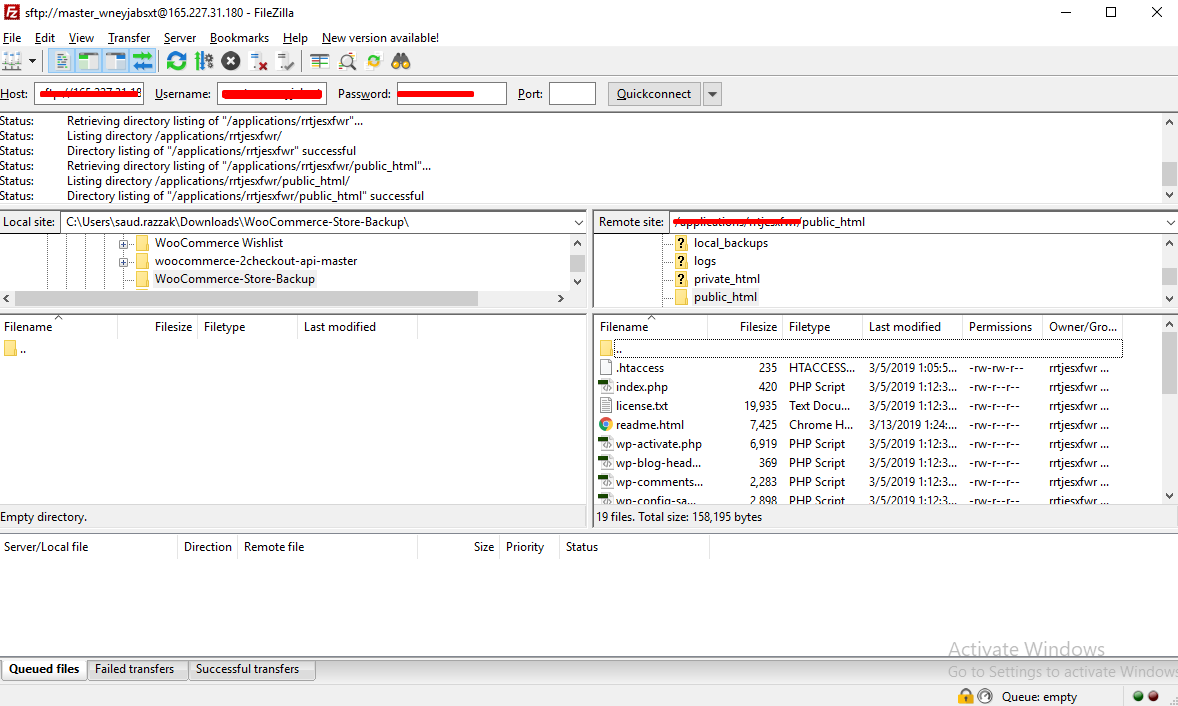Image resolution: width=1178 pixels, height=706 pixels.
Task: Disconnect from the currently visible server
Action: (x=258, y=62)
